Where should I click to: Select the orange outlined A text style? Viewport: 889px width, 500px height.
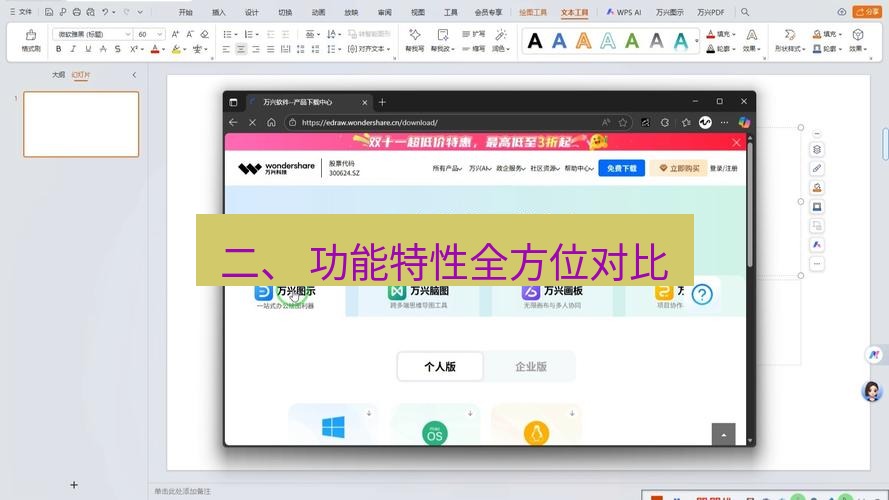(x=583, y=41)
